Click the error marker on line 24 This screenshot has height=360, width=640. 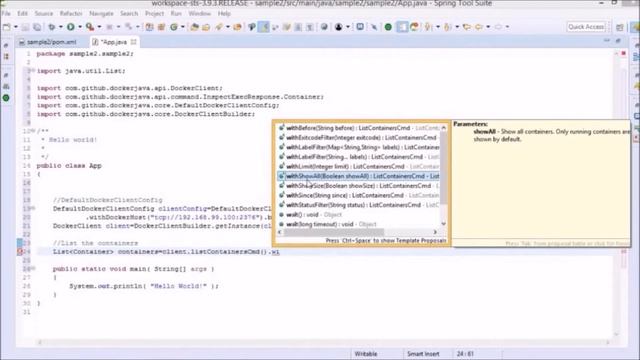point(20,252)
